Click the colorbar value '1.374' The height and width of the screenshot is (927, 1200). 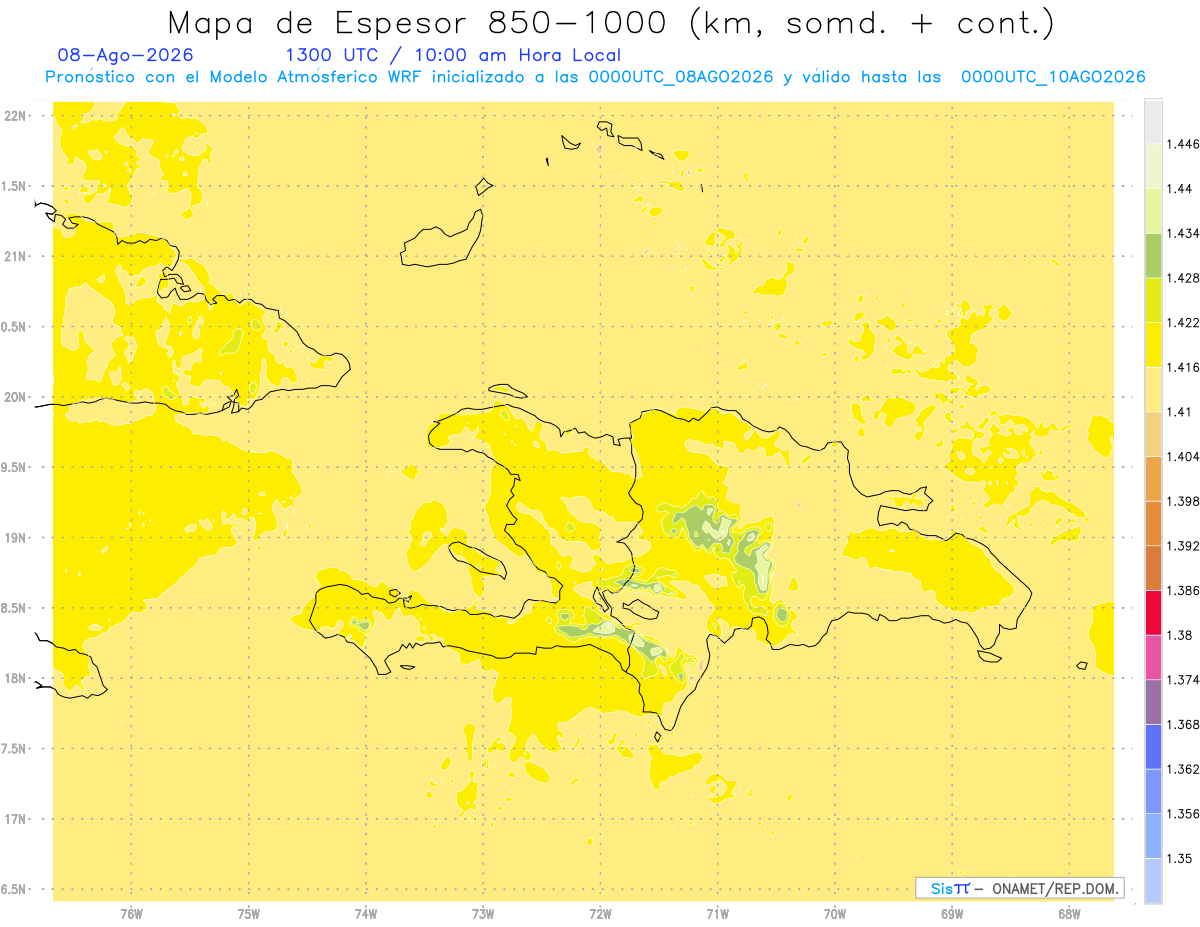[1183, 680]
